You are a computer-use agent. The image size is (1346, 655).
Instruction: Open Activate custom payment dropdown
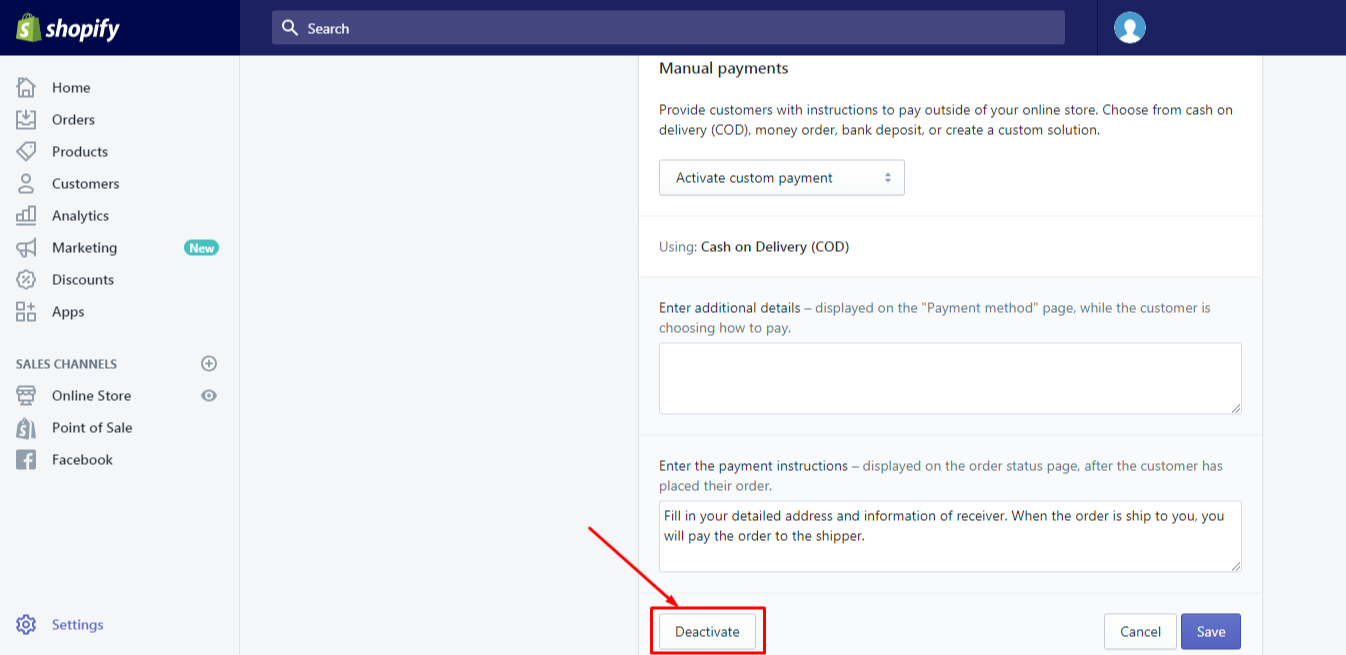tap(782, 178)
